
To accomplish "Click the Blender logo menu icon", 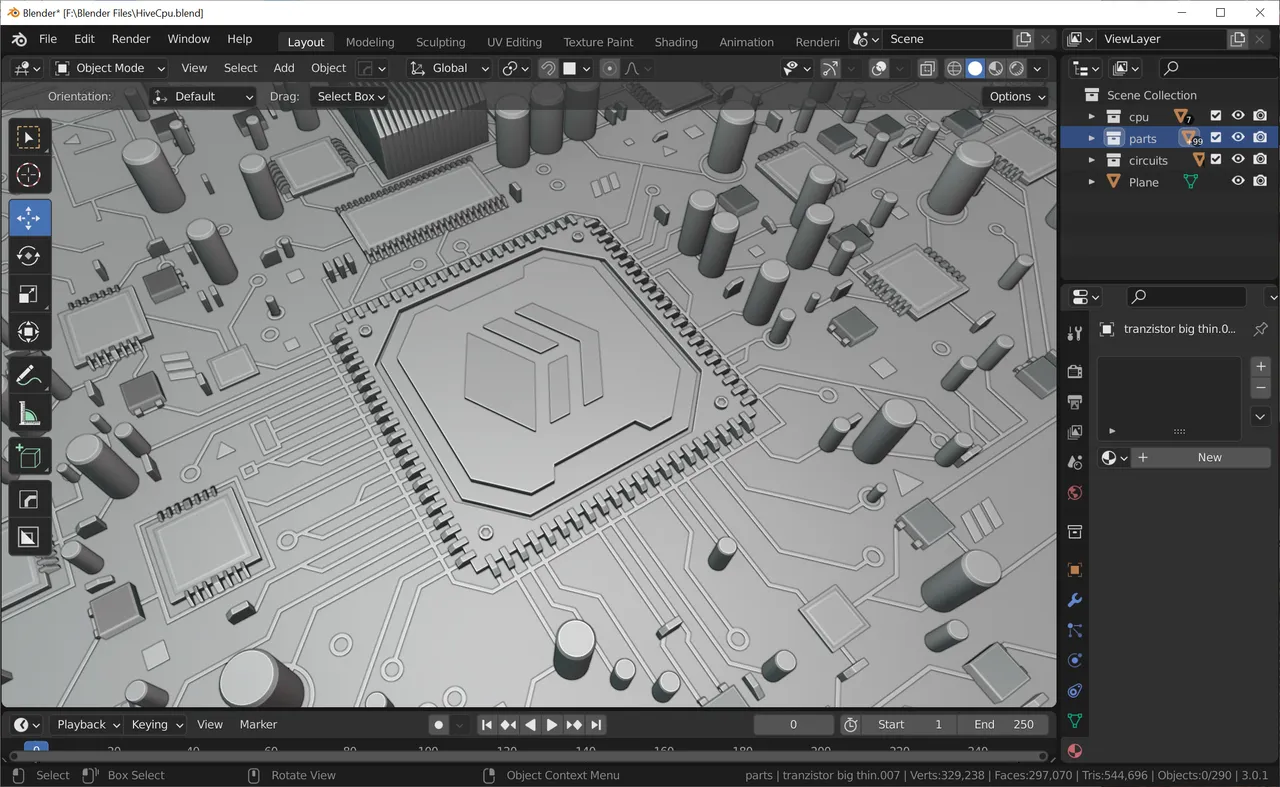I will pos(19,39).
